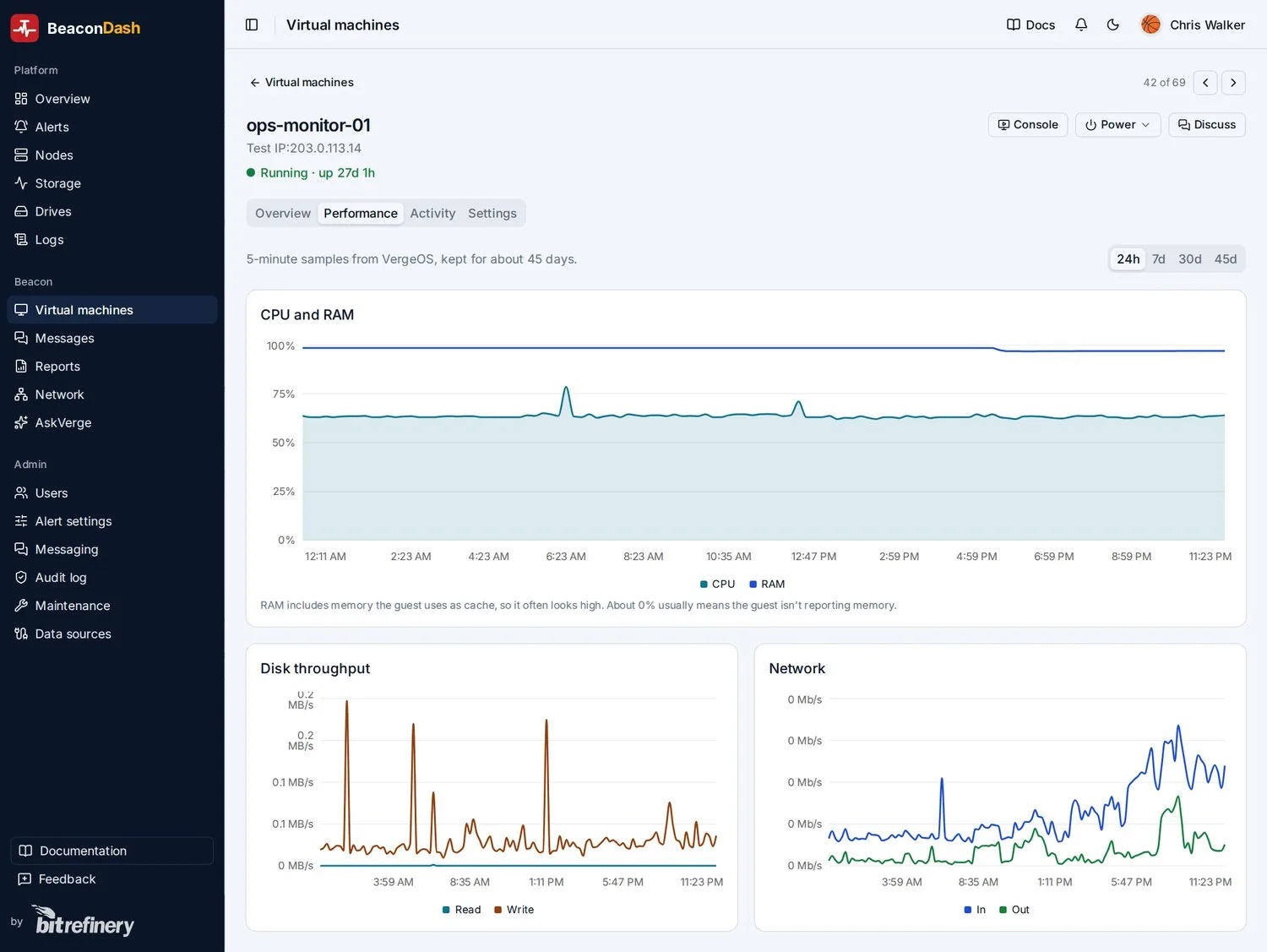Go to previous virtual machine chevron
The width and height of the screenshot is (1267, 952).
tap(1205, 83)
